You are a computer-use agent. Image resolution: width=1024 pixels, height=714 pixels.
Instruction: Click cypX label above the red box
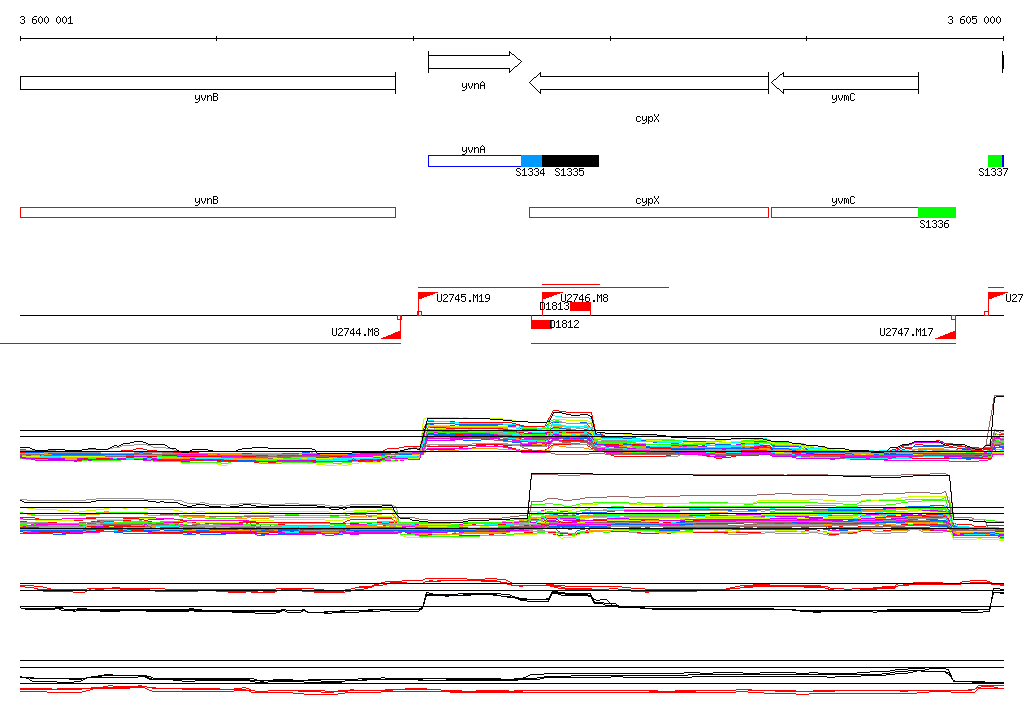(x=647, y=201)
